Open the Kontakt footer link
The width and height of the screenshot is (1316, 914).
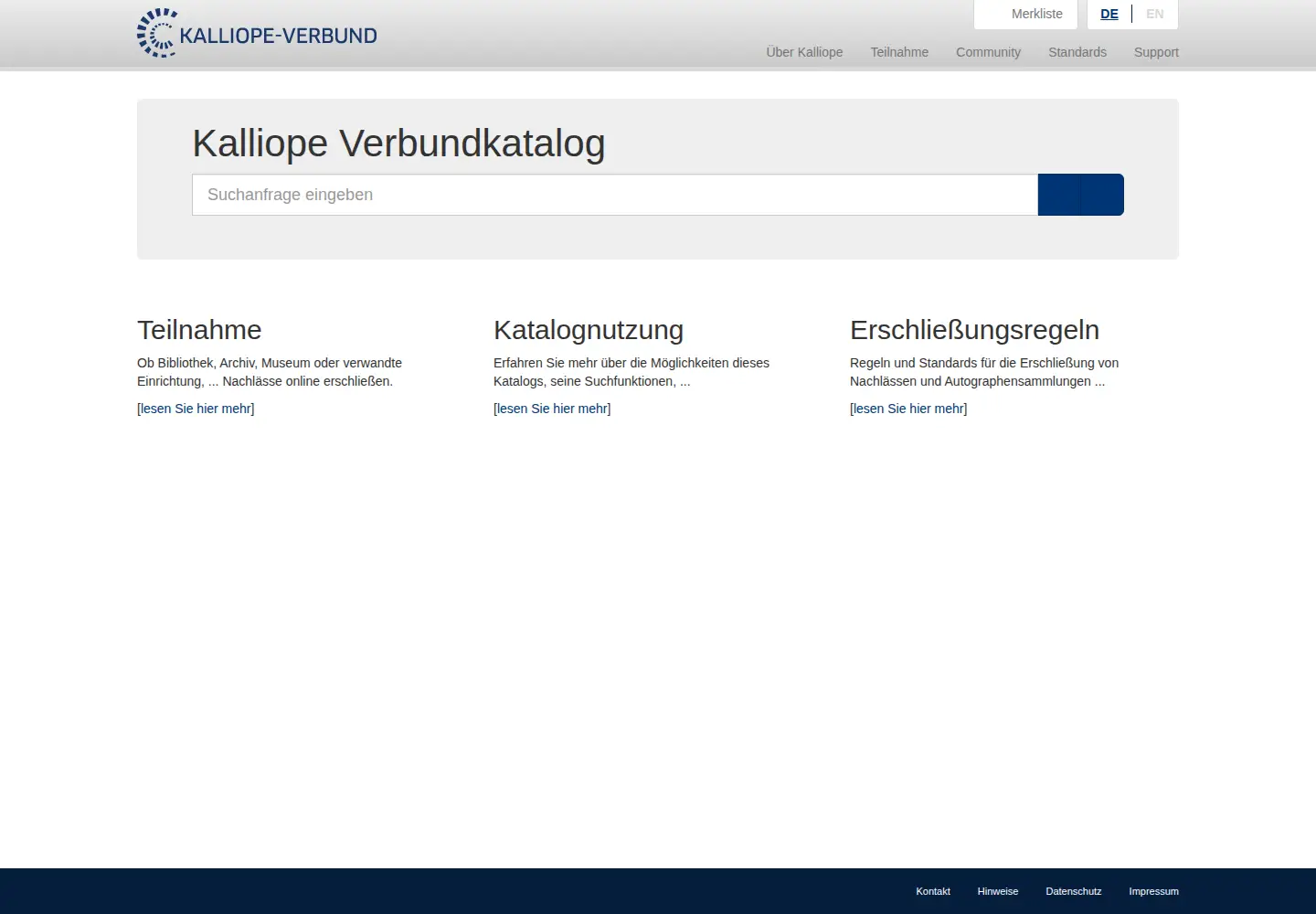[933, 891]
